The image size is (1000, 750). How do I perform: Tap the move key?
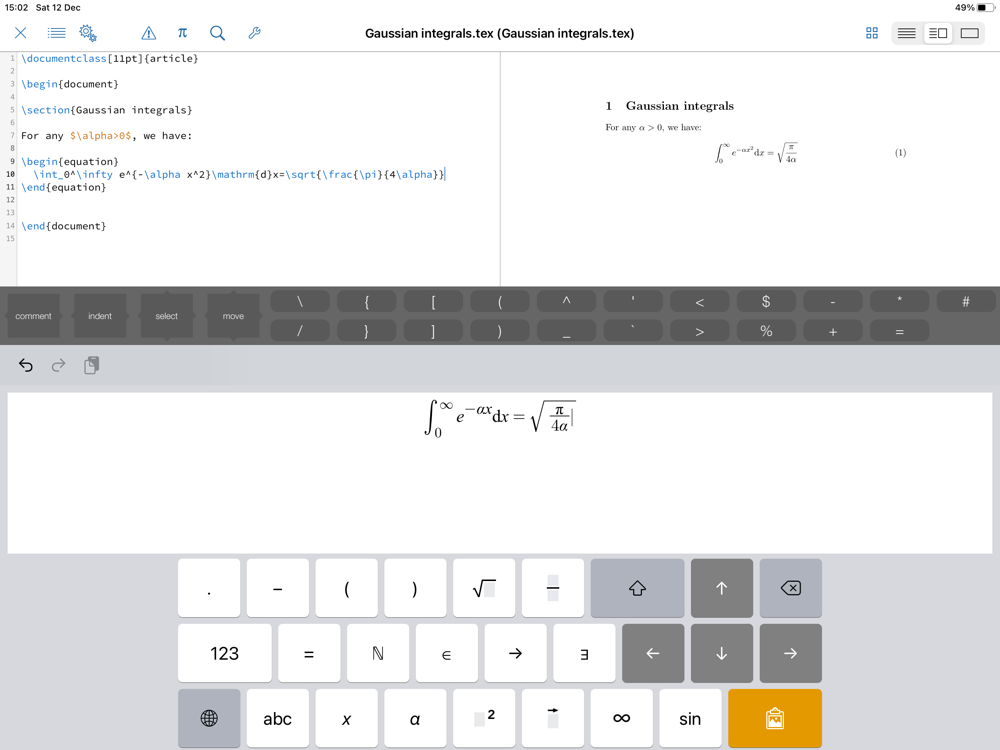[233, 316]
